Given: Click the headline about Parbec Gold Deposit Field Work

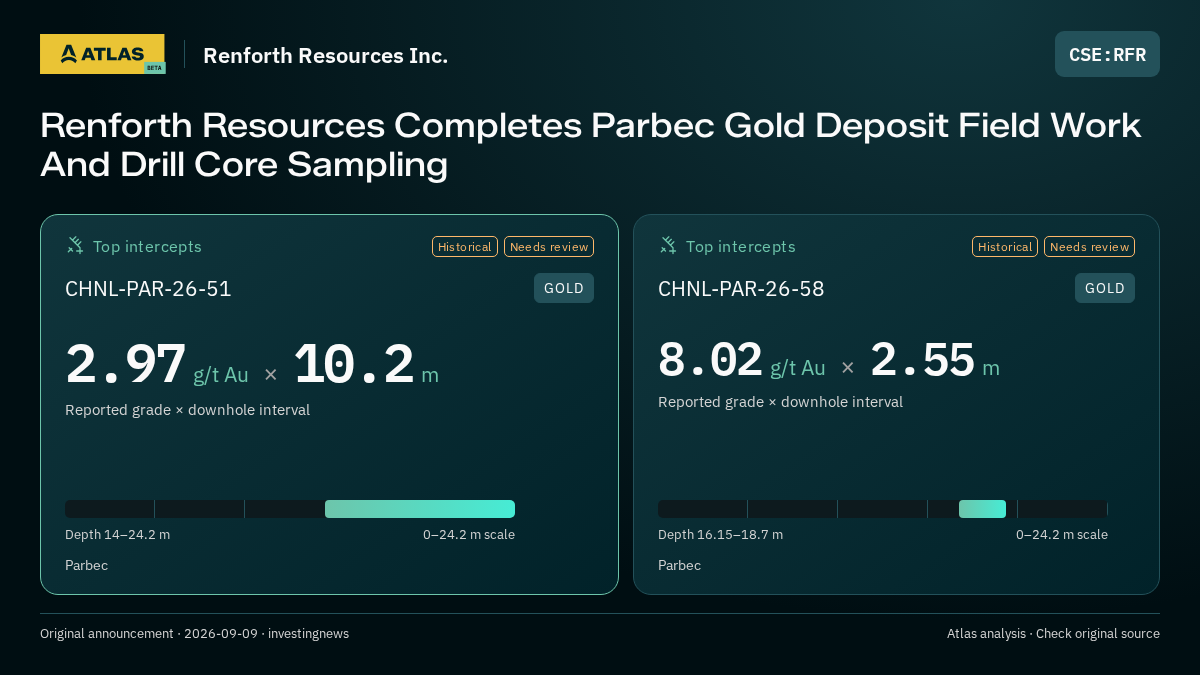Looking at the screenshot, I should pyautogui.click(x=590, y=145).
